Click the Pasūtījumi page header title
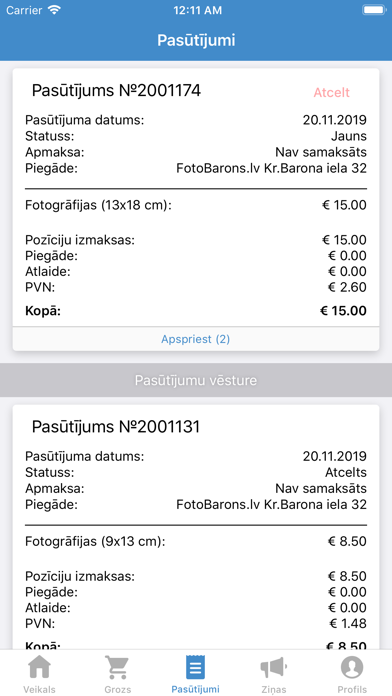 [196, 40]
